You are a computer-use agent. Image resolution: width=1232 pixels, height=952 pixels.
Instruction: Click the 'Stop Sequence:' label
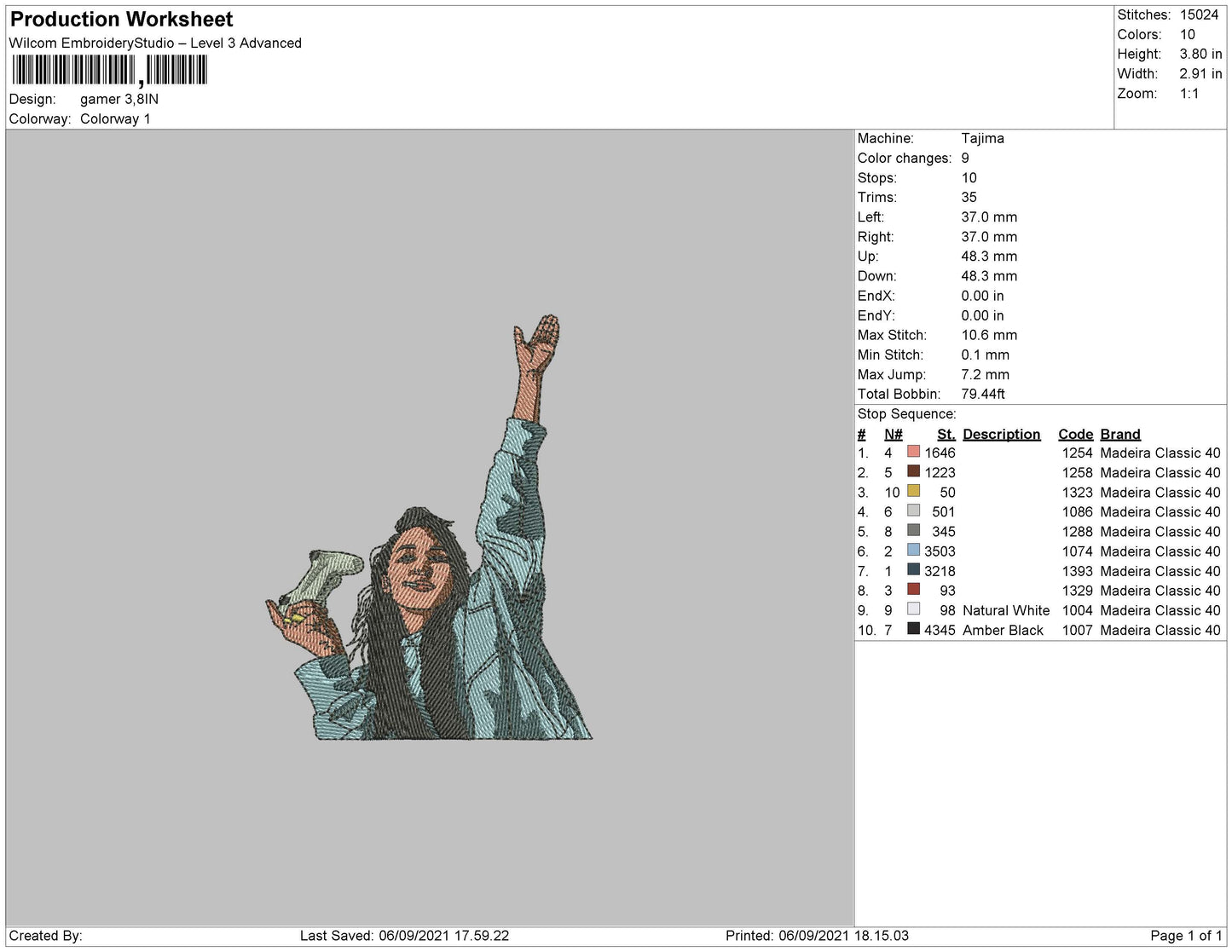907,413
